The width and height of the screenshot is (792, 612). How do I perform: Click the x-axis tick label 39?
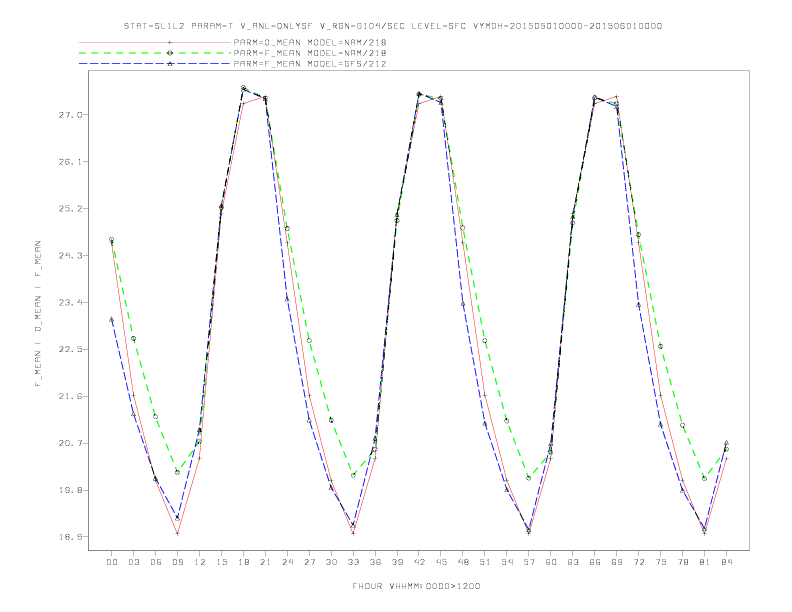(x=398, y=562)
